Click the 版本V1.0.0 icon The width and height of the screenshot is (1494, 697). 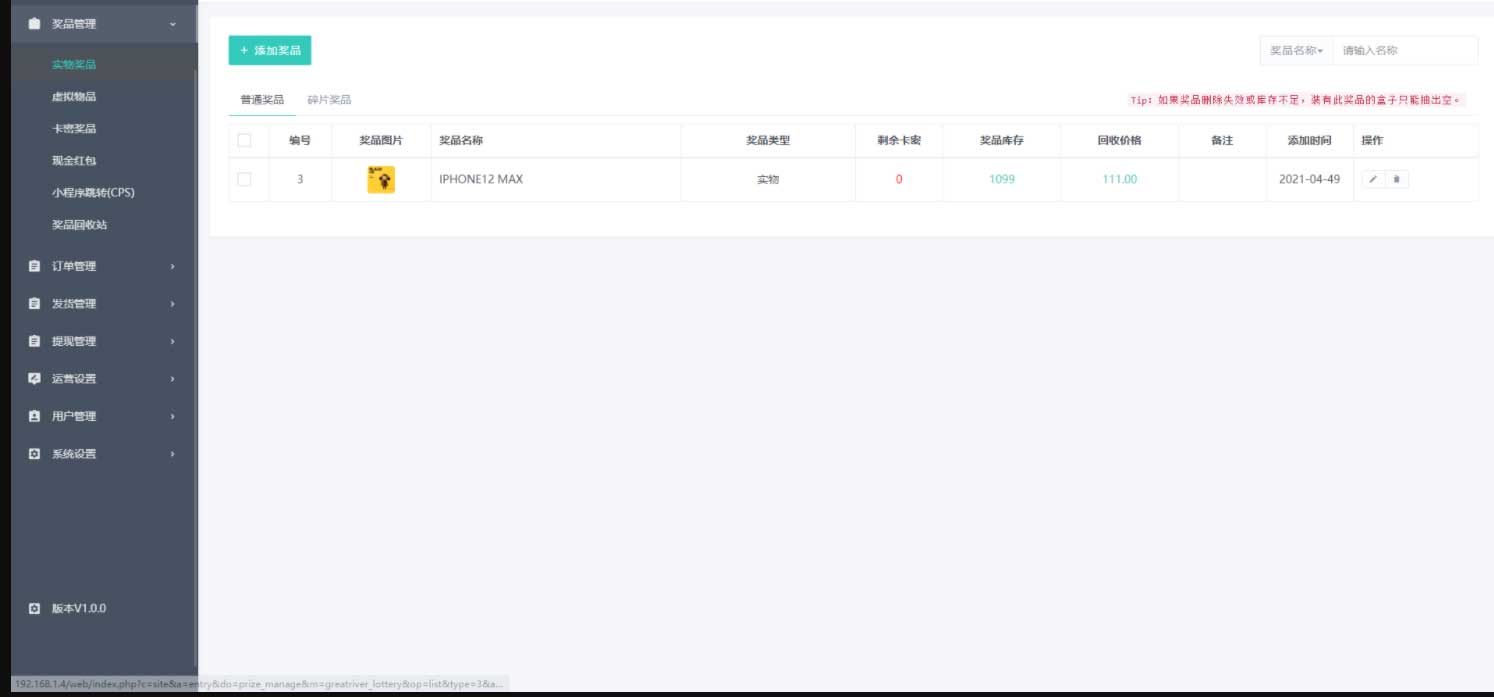[35, 608]
